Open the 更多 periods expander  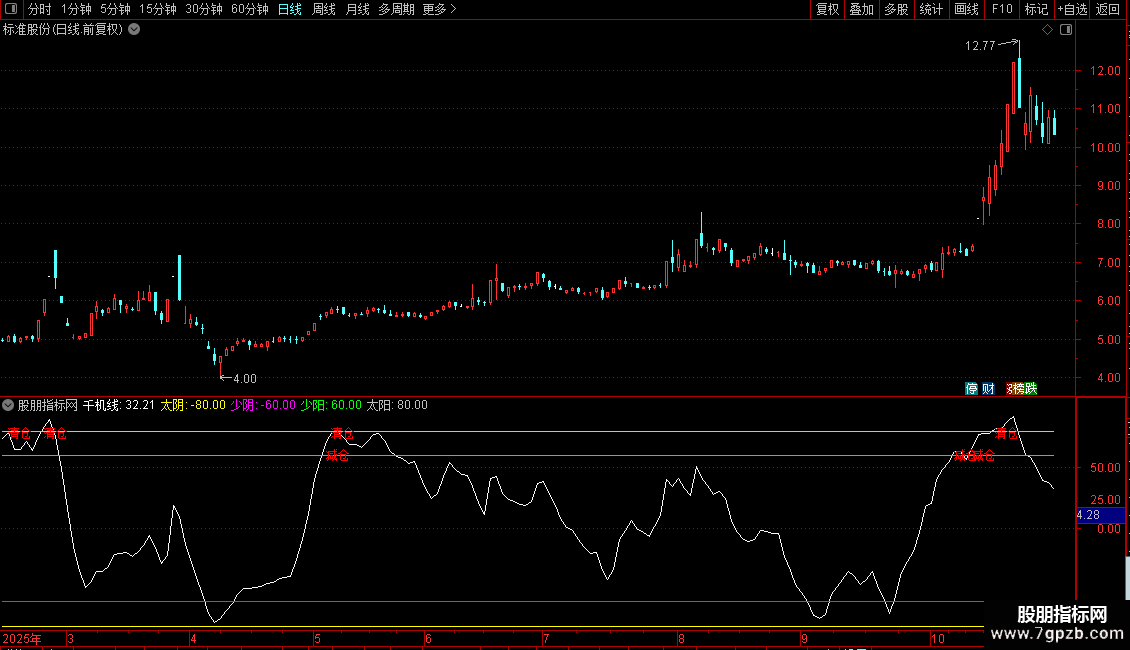(439, 9)
